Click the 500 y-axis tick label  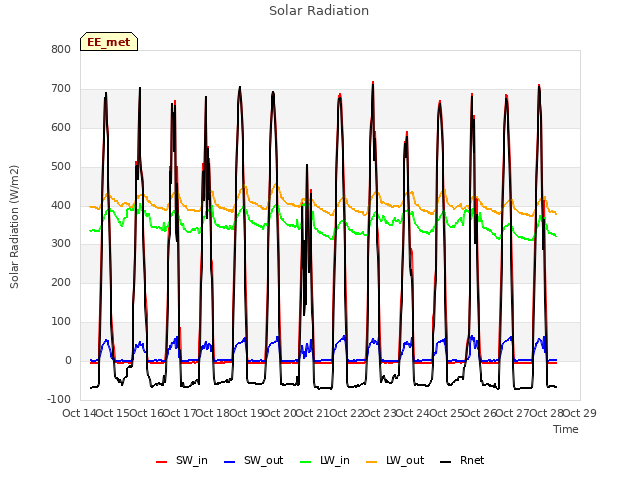[x=61, y=167]
